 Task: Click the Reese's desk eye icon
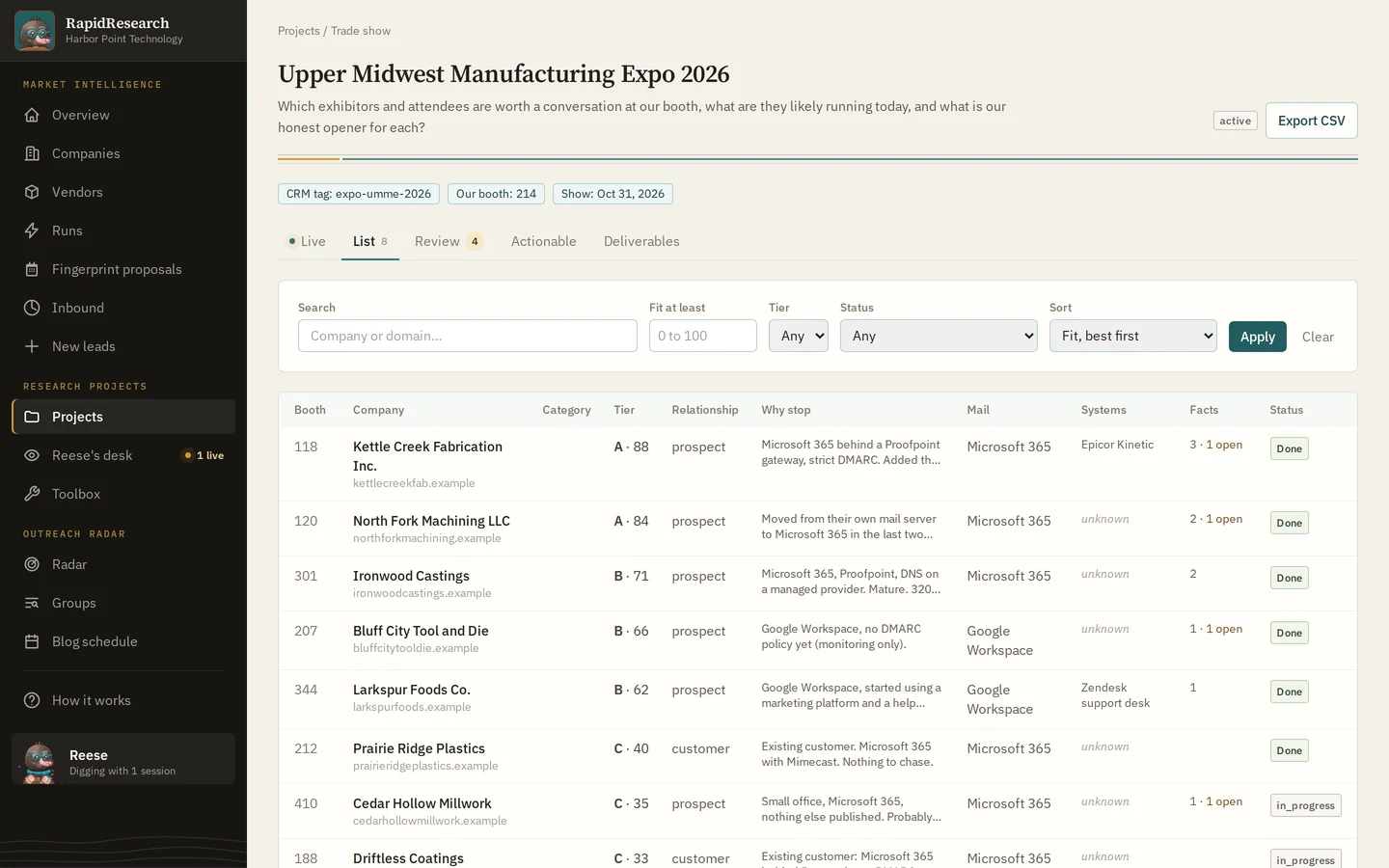[32, 455]
